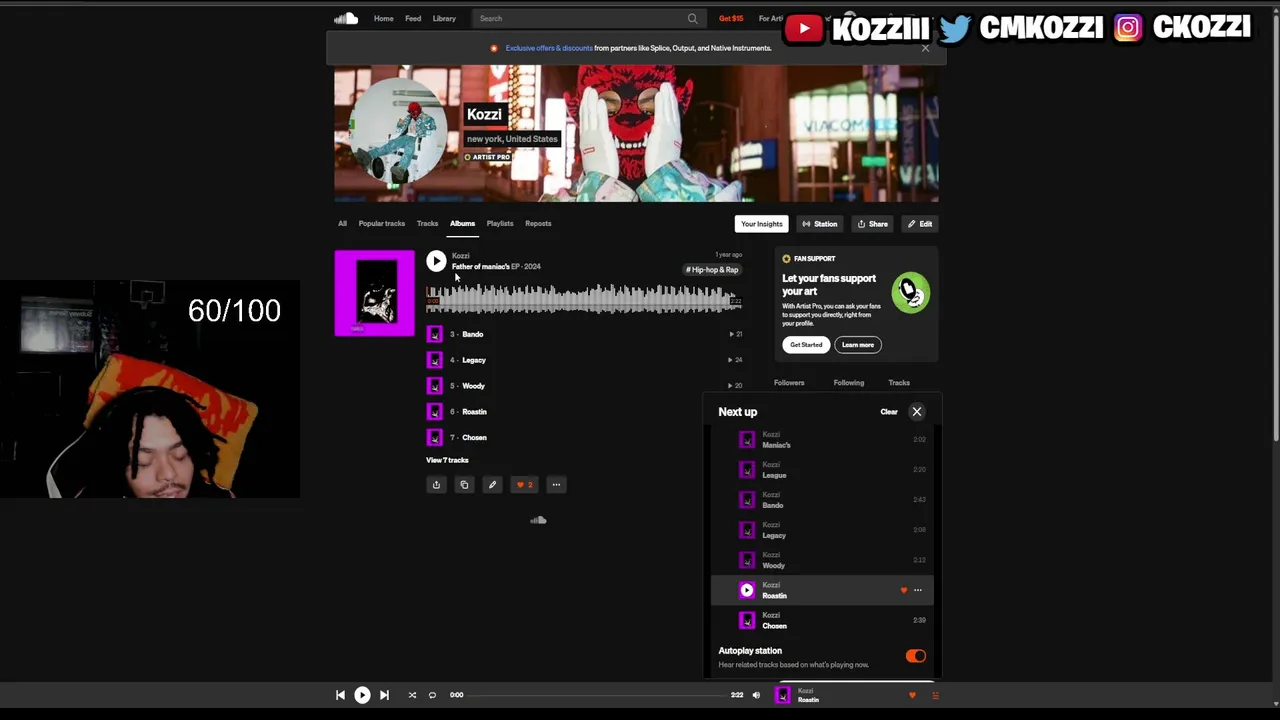Select Maniac's in the Next up queue
This screenshot has width=1280, height=720.
pyautogui.click(x=822, y=440)
